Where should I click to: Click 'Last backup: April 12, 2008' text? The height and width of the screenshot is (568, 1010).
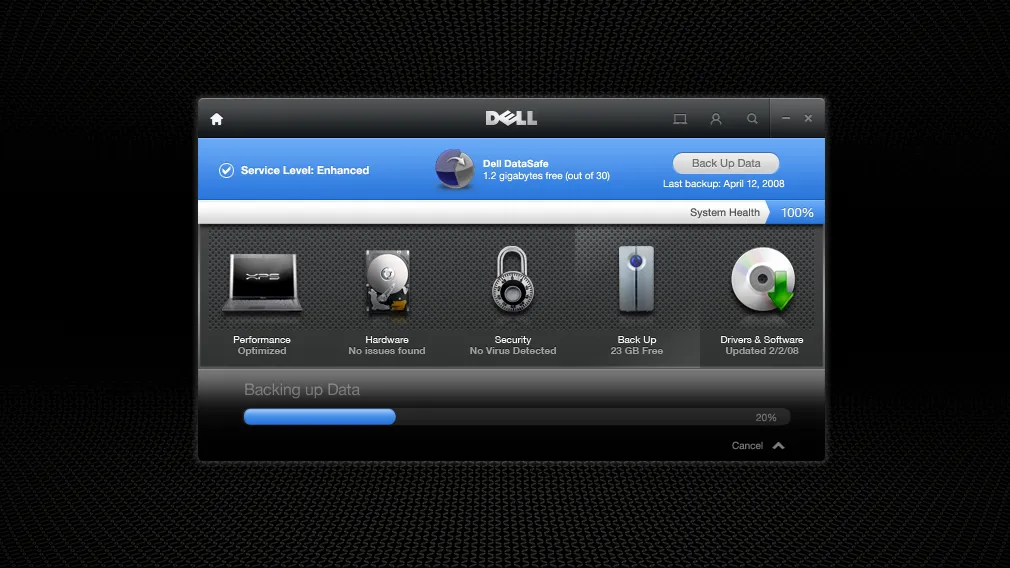(723, 184)
